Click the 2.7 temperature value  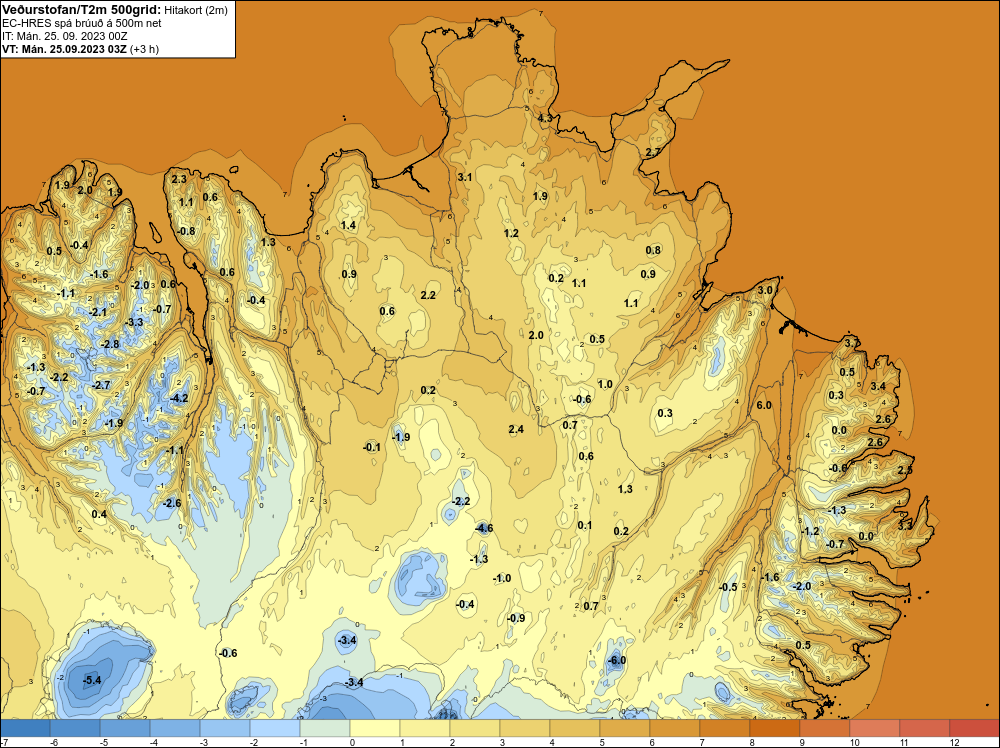click(653, 152)
